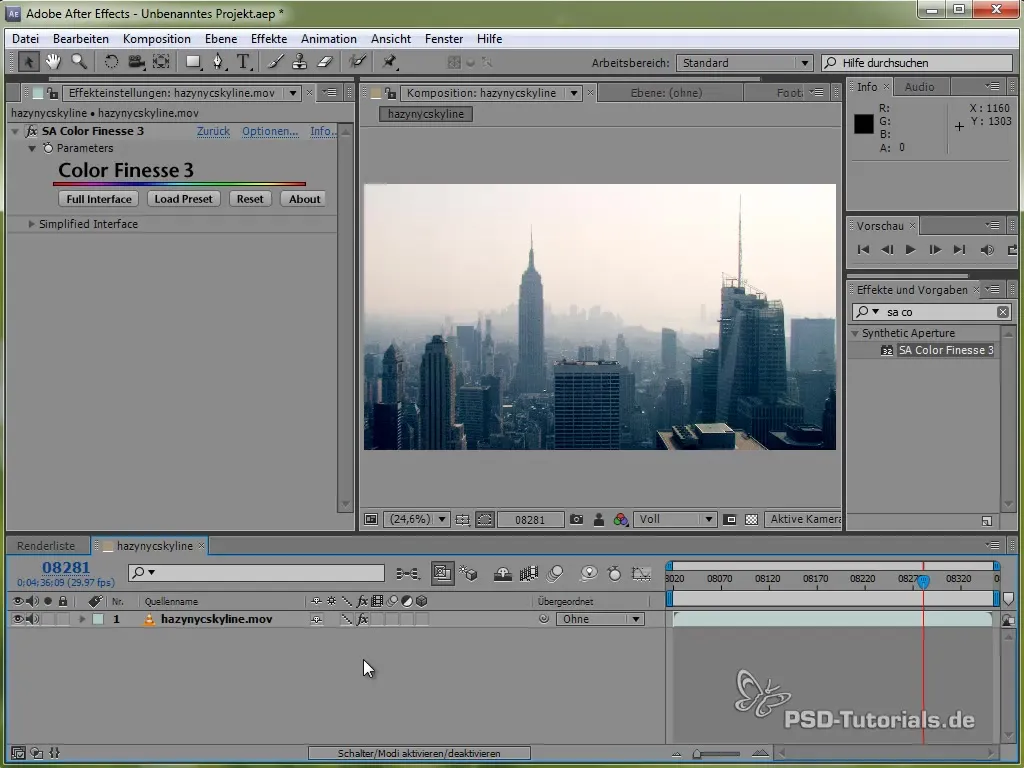This screenshot has width=1024, height=768.
Task: Toggle lock on Komposition viewer panel
Action: click(x=390, y=93)
